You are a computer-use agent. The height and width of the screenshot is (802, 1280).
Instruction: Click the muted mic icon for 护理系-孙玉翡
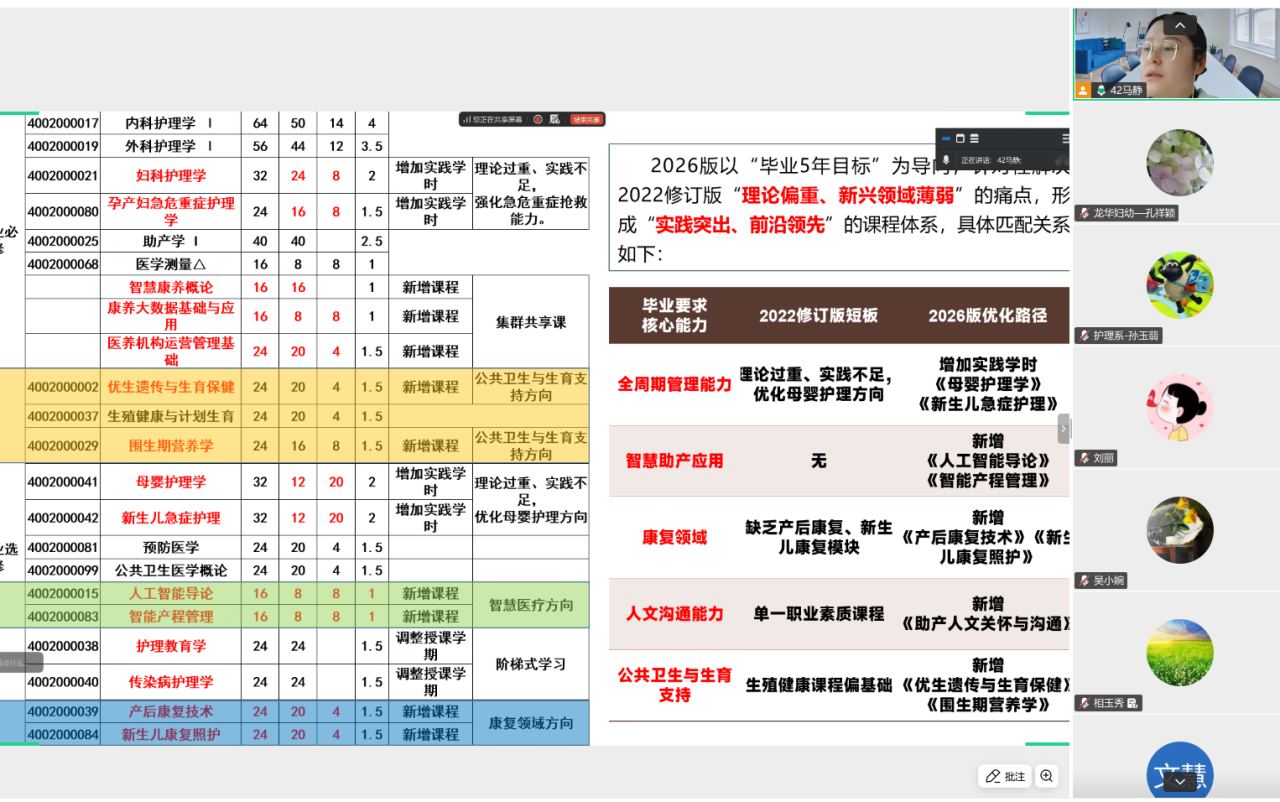point(1084,336)
